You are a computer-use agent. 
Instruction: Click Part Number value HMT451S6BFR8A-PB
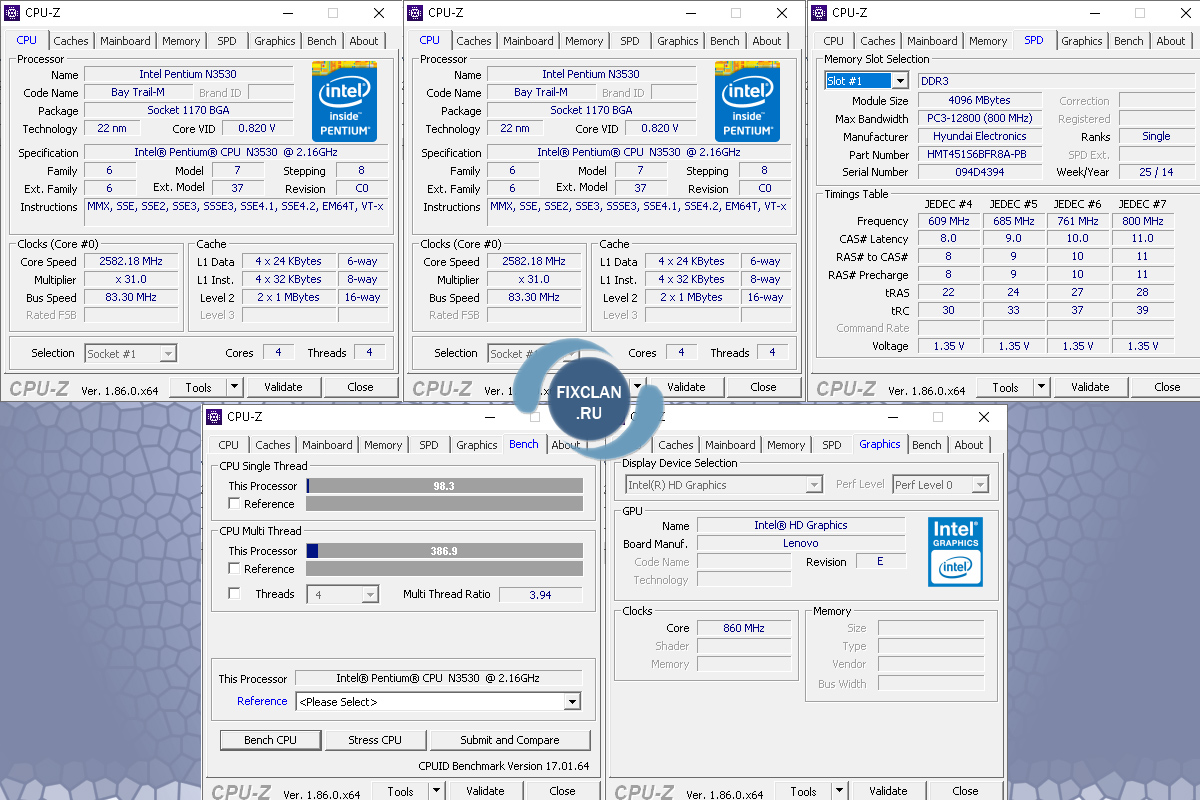[x=980, y=155]
